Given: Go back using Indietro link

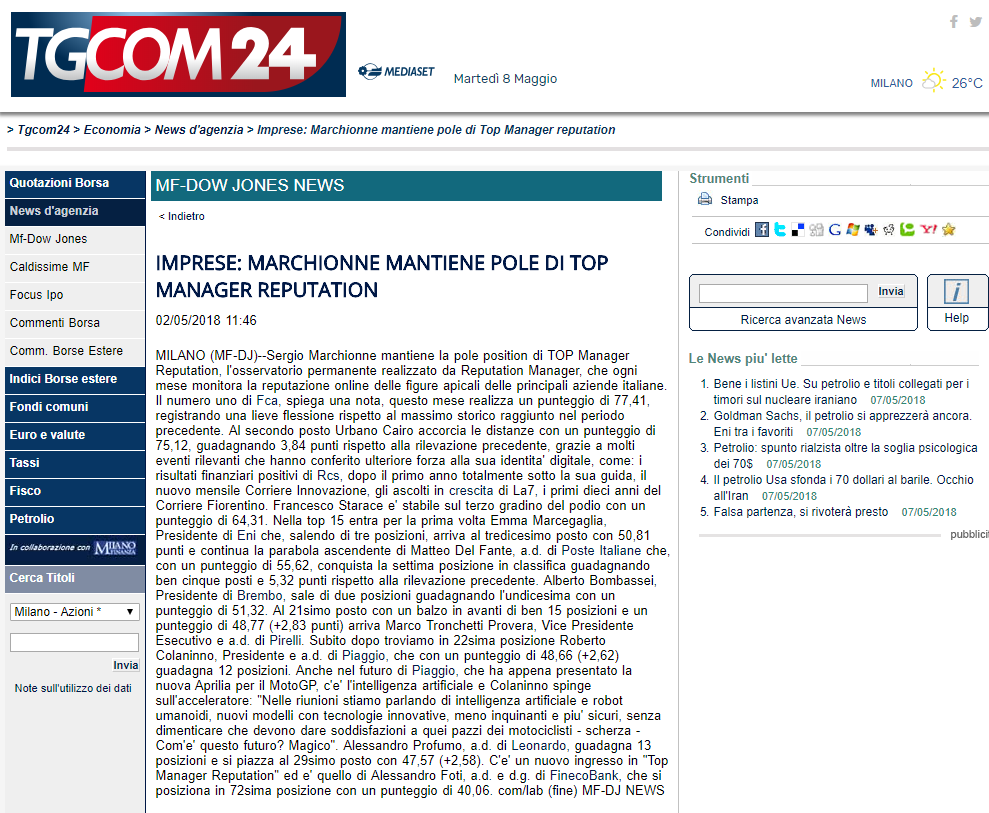Looking at the screenshot, I should [182, 216].
